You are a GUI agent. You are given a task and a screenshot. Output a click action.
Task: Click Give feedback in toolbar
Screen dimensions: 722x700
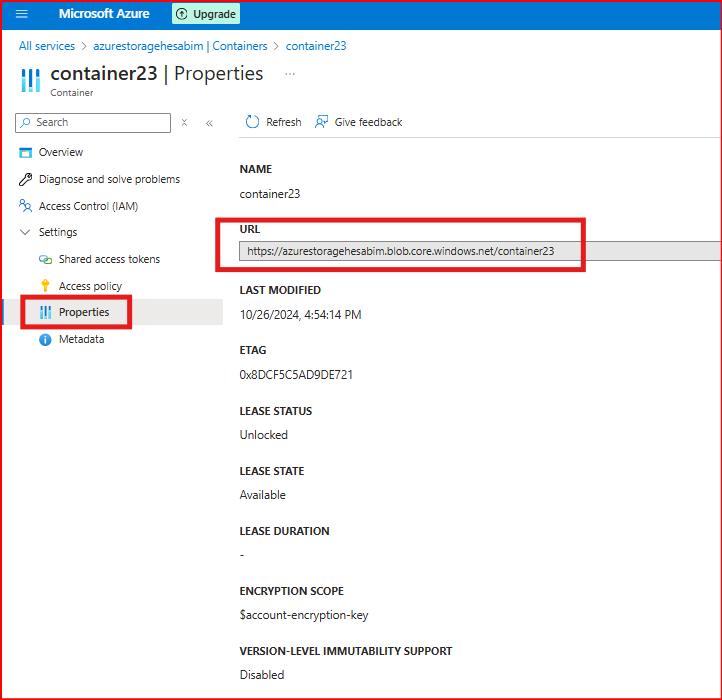[x=358, y=122]
